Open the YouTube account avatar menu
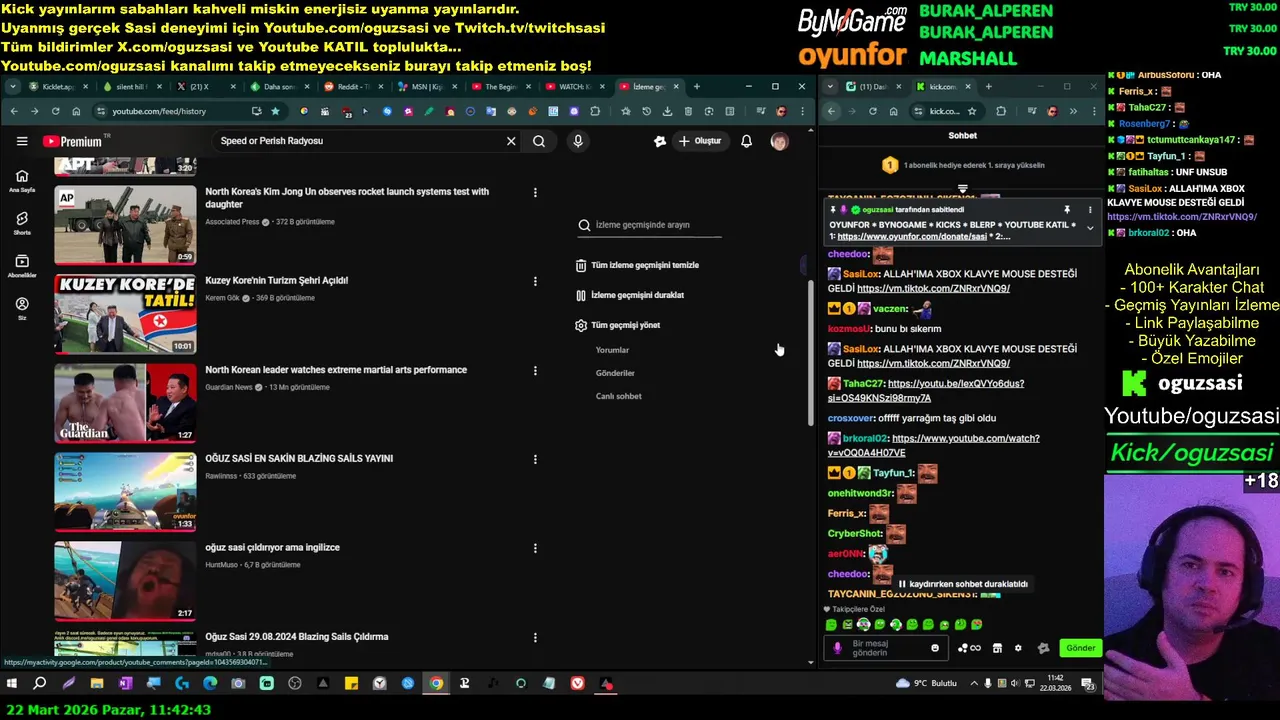Viewport: 1280px width, 720px height. pyautogui.click(x=779, y=141)
